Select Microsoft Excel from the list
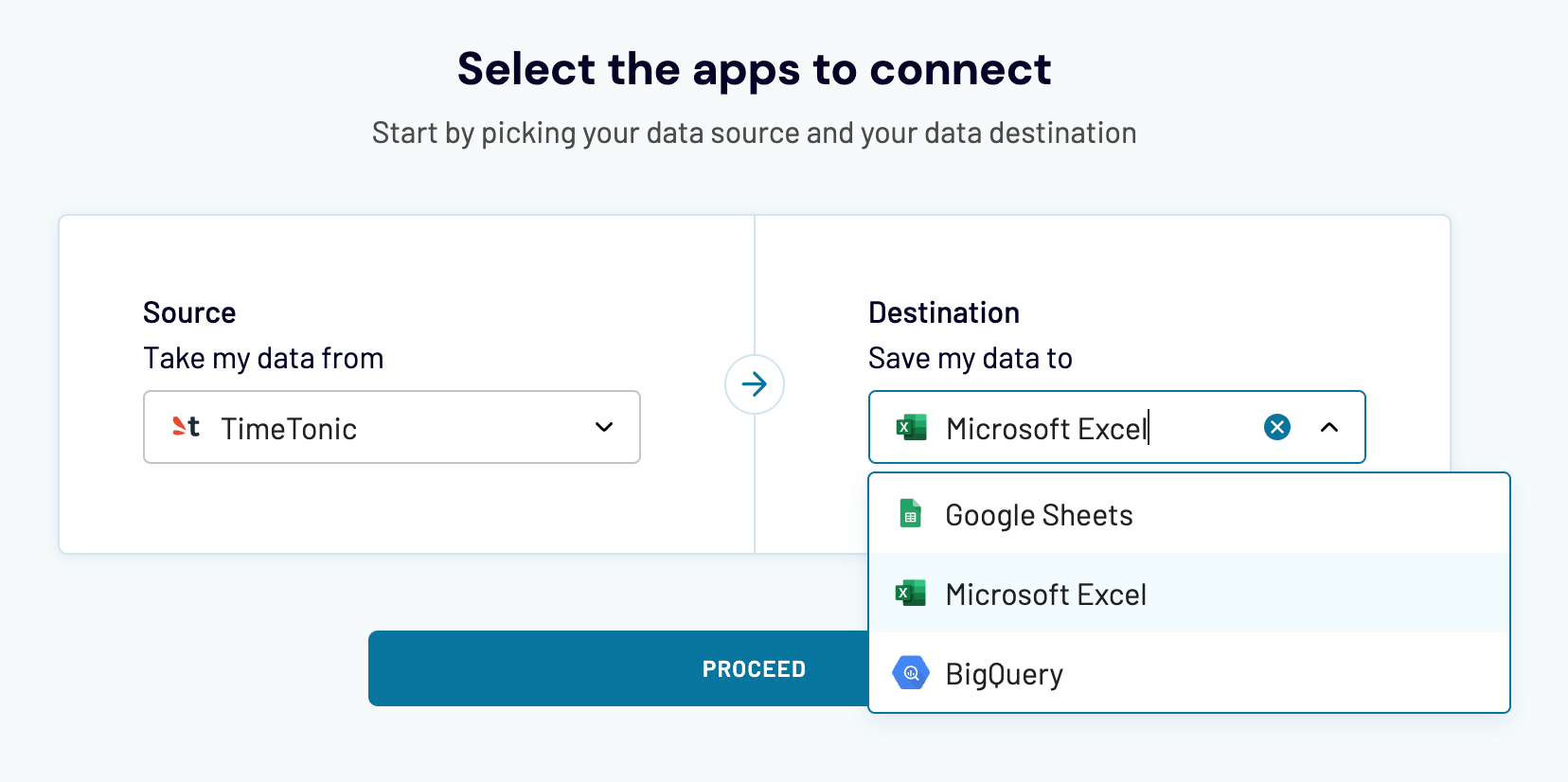This screenshot has height=782, width=1568. 1045,594
